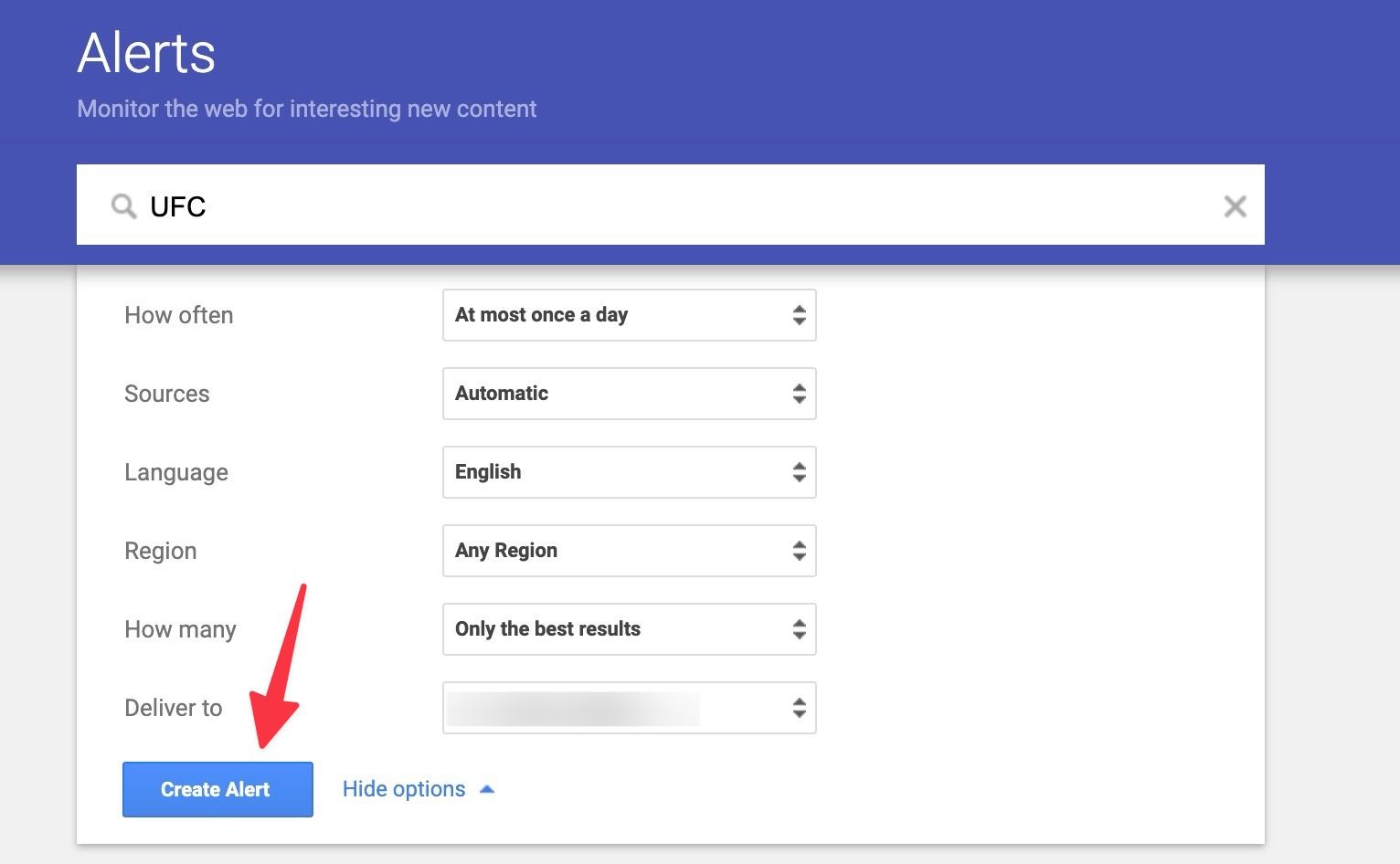Click the 'Sources' label

click(x=167, y=394)
